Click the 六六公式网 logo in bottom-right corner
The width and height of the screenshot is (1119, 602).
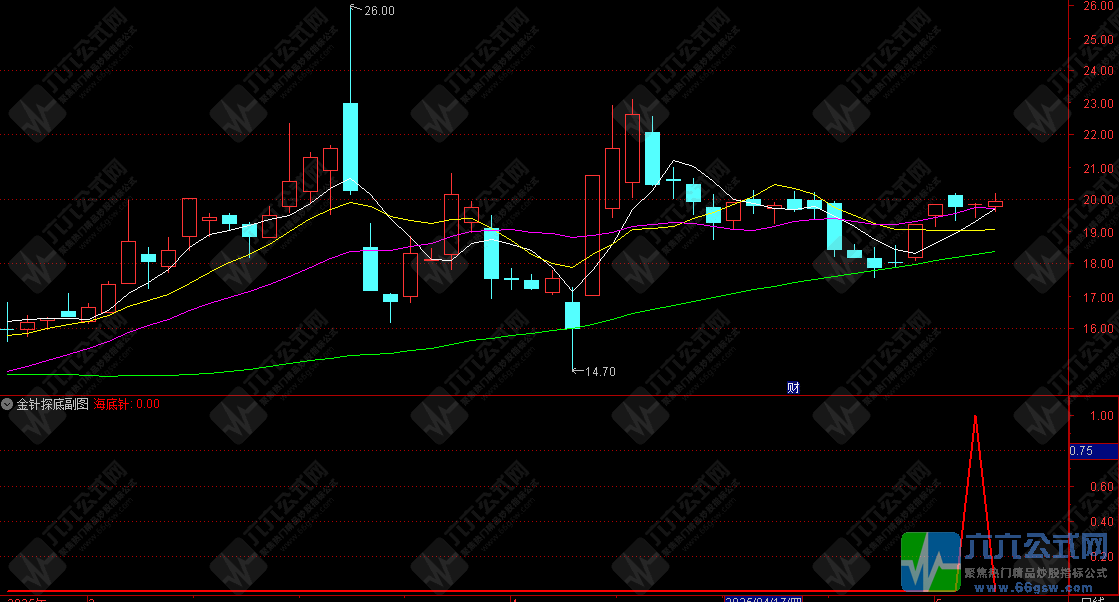(x=1033, y=548)
